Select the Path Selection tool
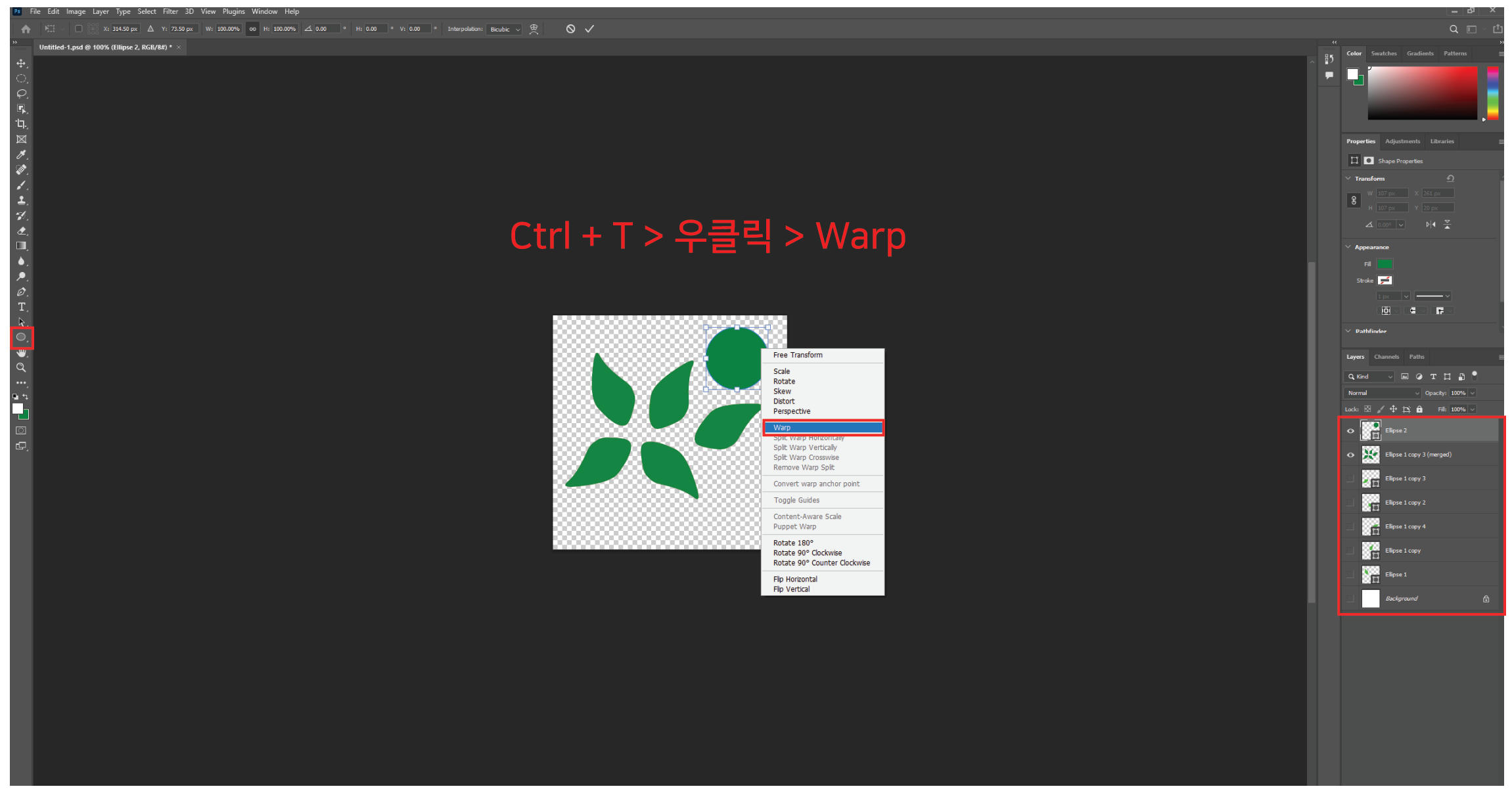 [x=21, y=322]
